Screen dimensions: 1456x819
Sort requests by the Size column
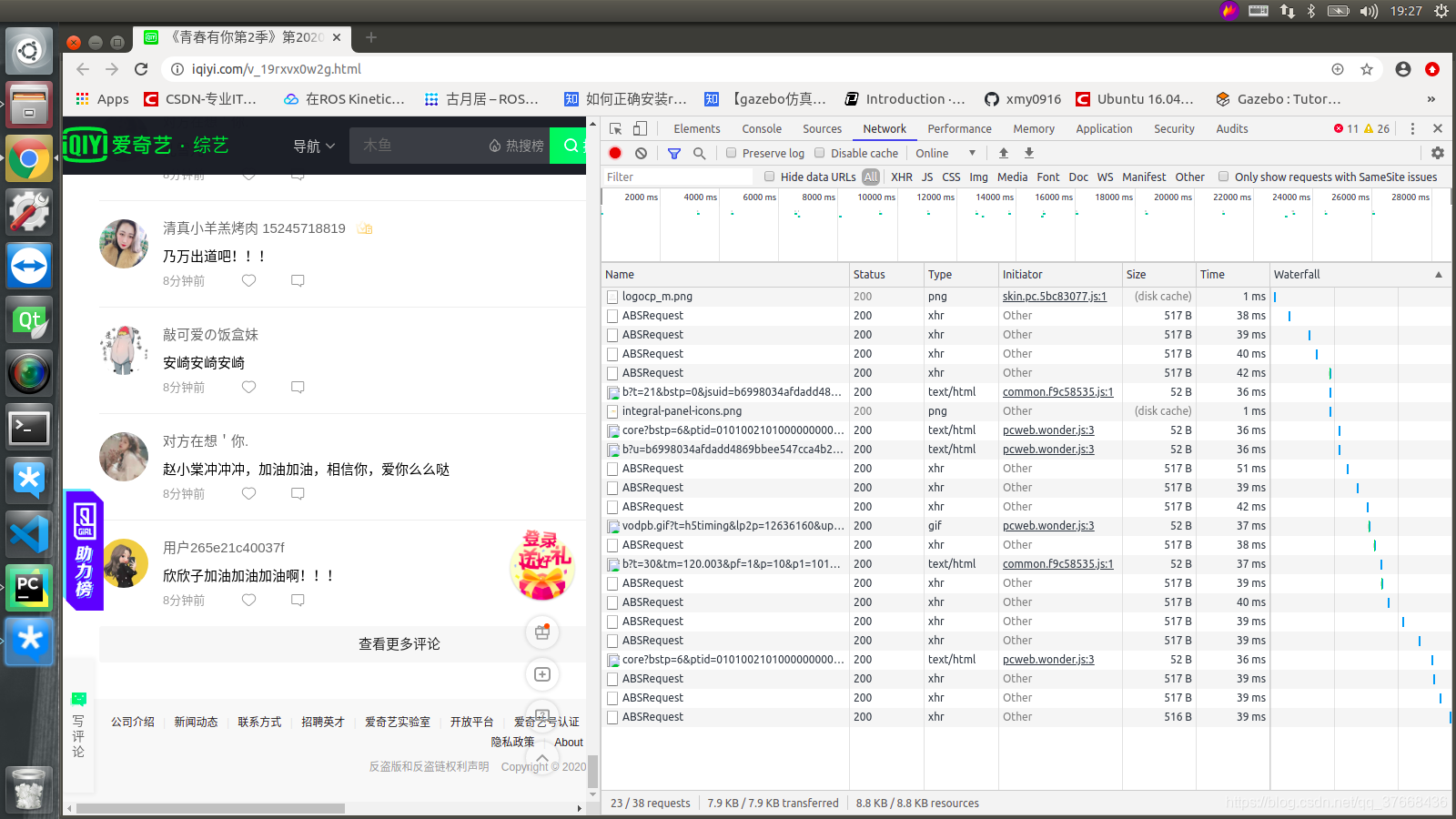point(1158,274)
